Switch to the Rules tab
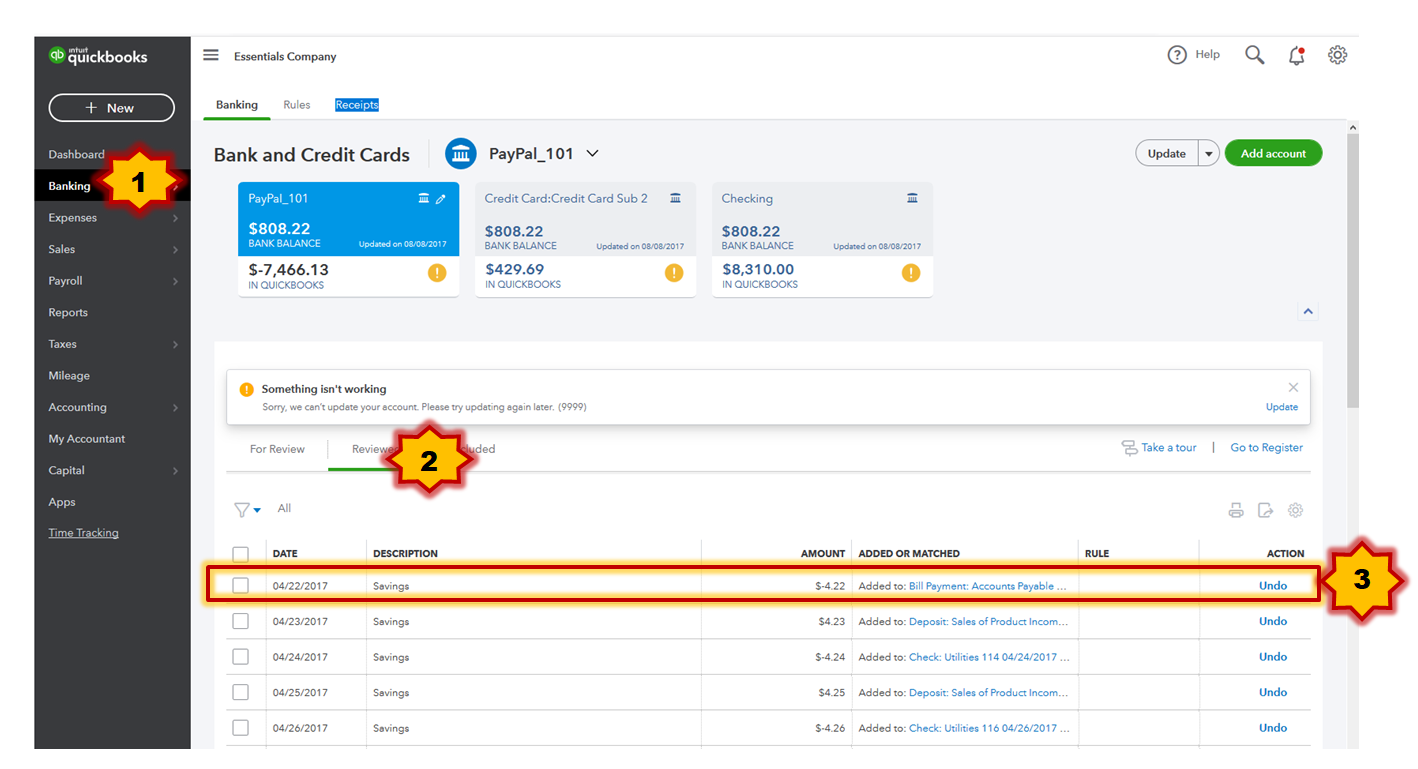 [296, 105]
